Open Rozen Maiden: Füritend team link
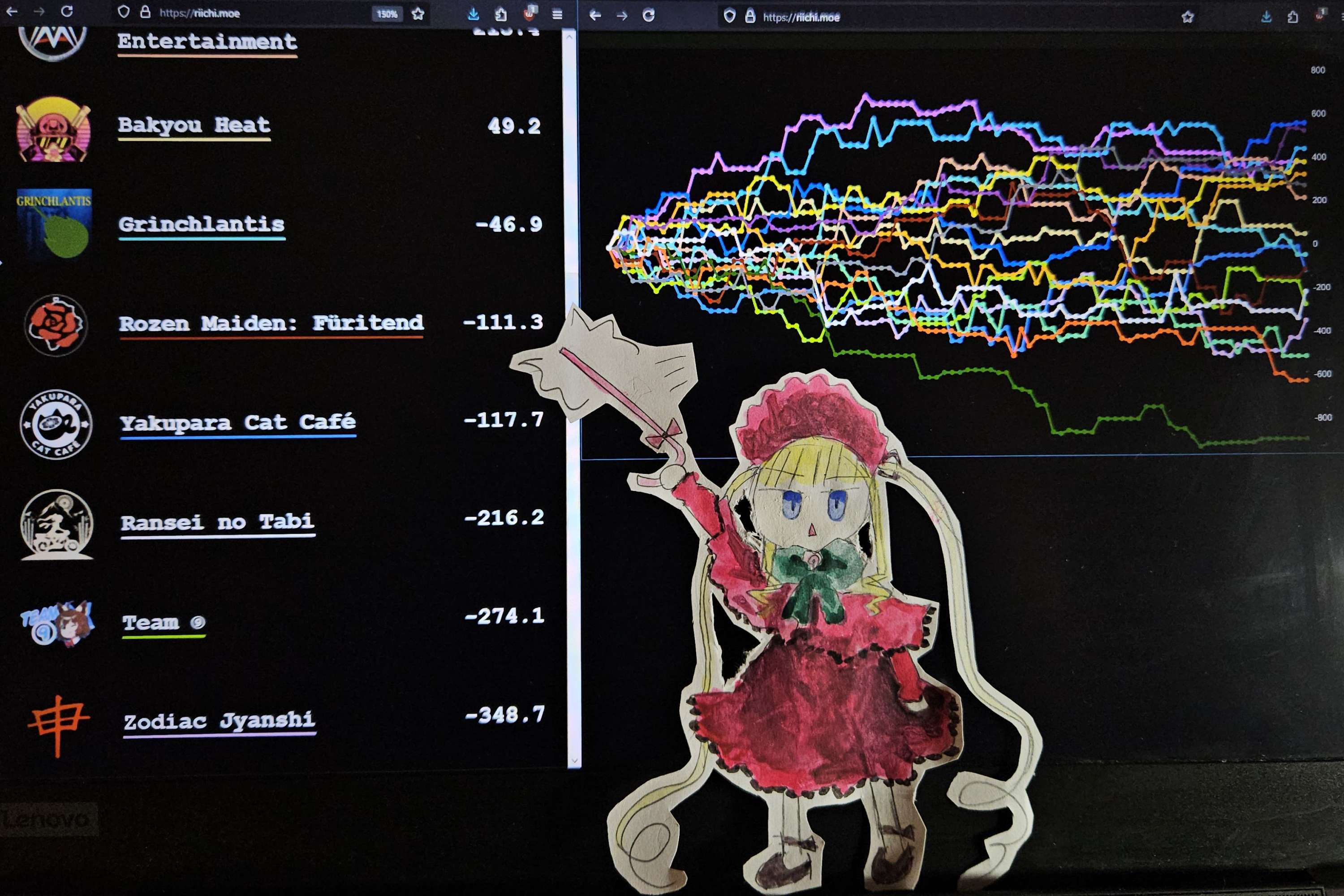The width and height of the screenshot is (1344, 896). click(x=271, y=324)
